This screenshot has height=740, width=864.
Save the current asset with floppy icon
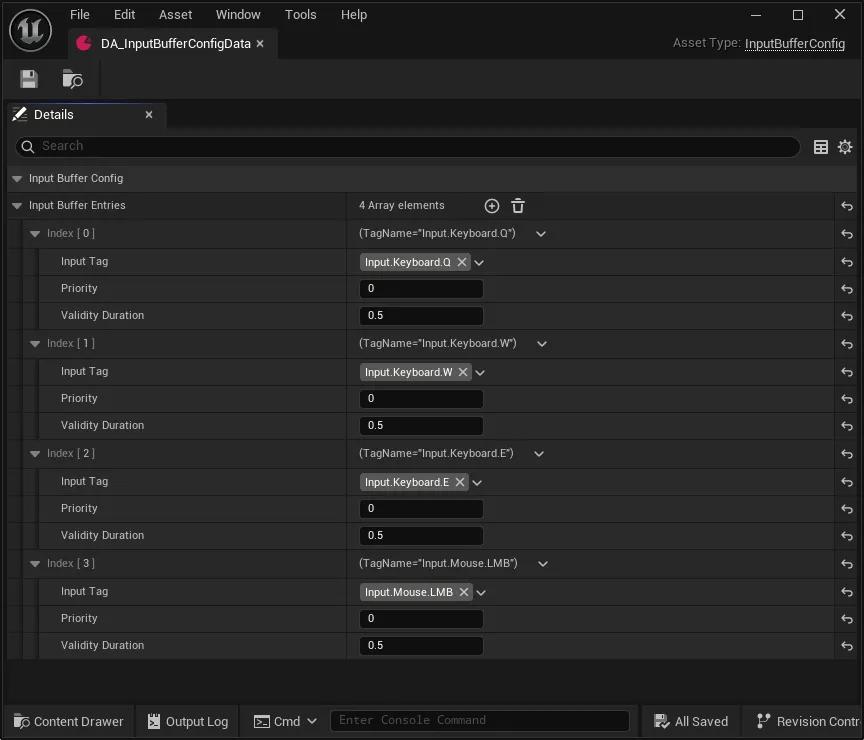[x=29, y=79]
